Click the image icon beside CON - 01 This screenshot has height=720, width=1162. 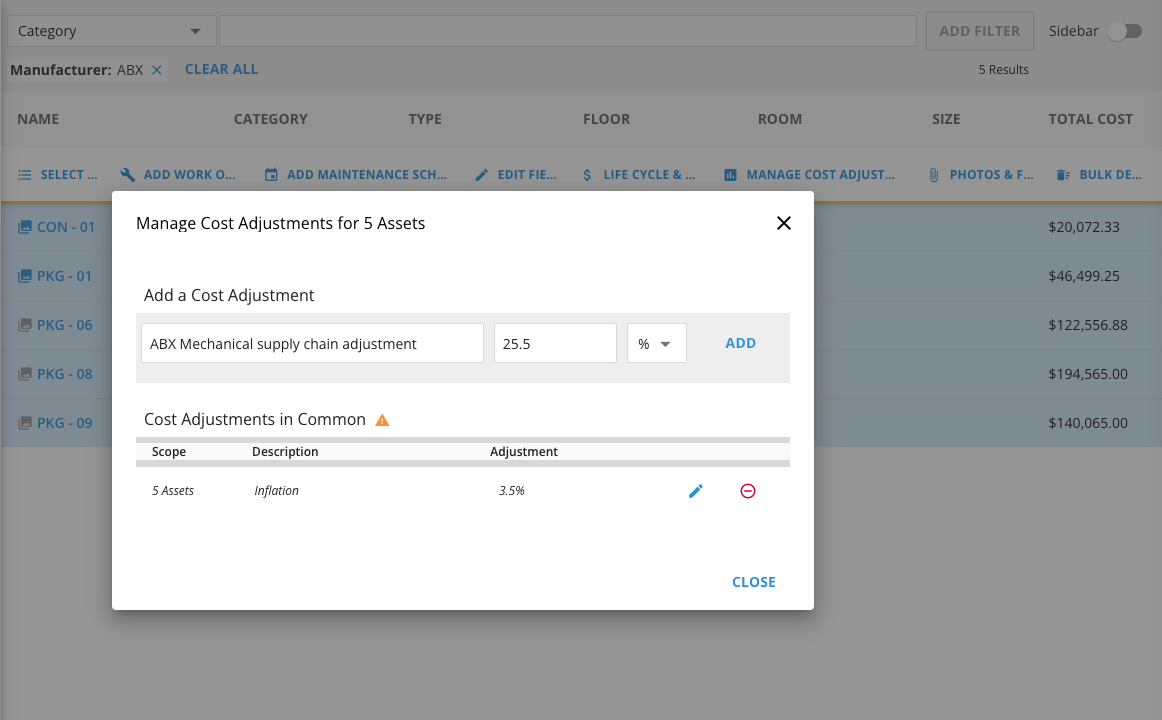click(25, 227)
